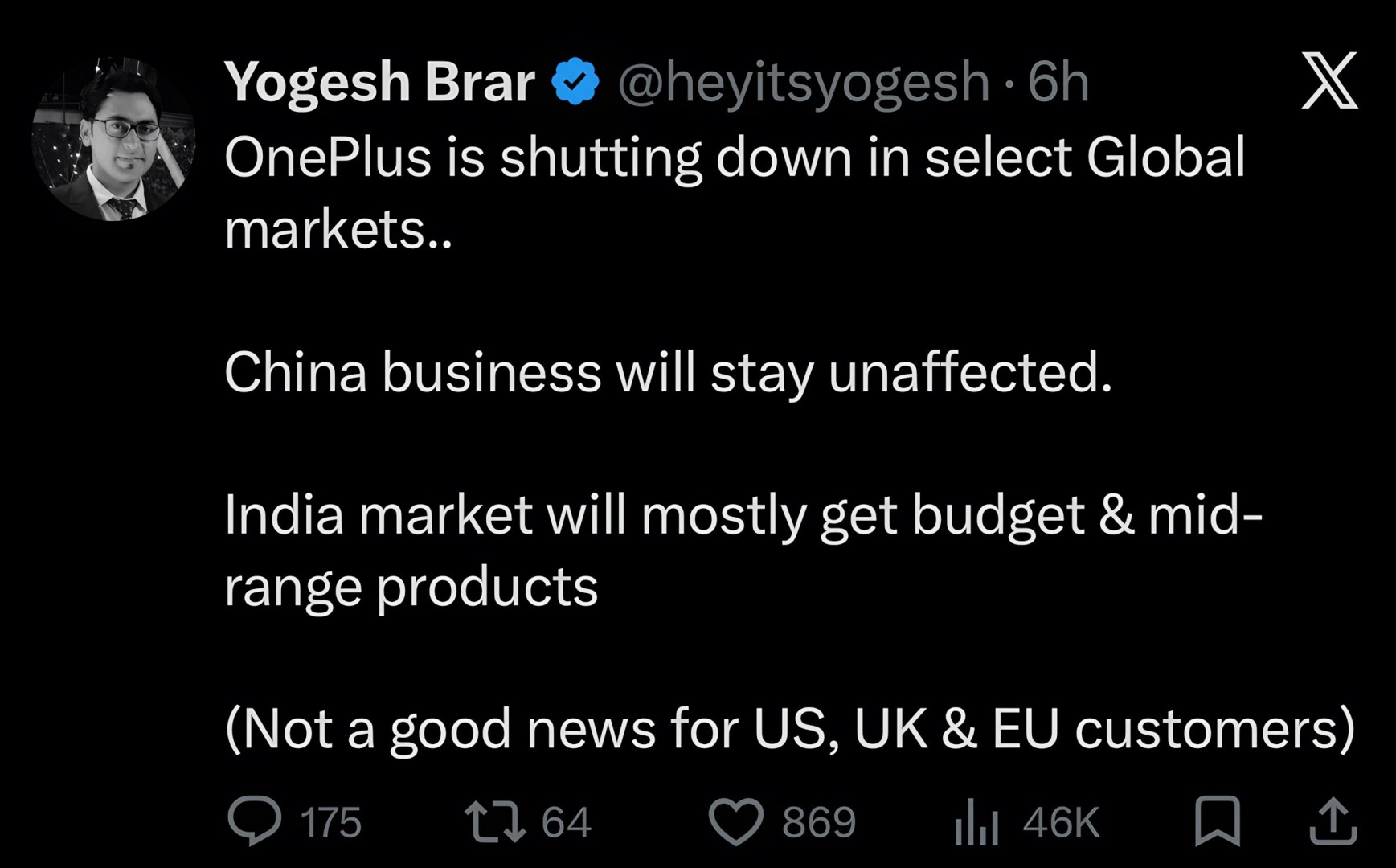Click the blue verified badge

coord(575,81)
